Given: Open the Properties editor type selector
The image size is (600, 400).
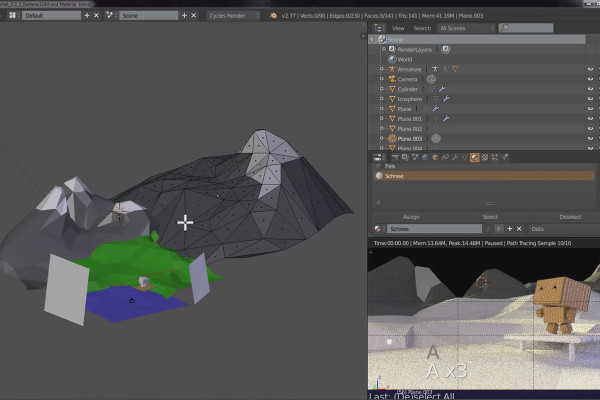Looking at the screenshot, I should (x=378, y=157).
